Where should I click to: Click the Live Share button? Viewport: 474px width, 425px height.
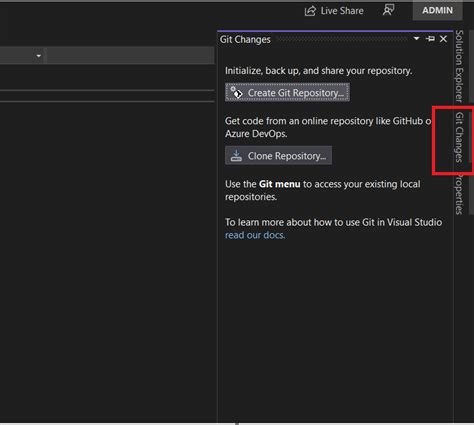coord(334,11)
